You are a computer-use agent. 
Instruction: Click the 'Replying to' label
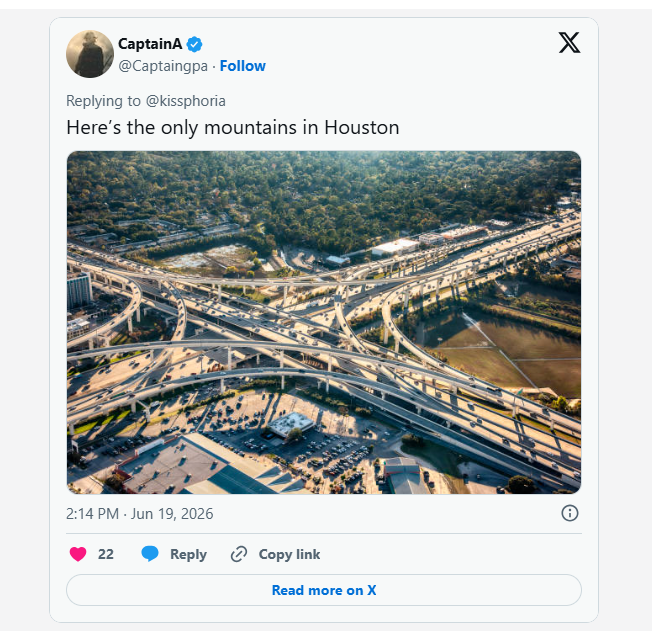(x=104, y=101)
